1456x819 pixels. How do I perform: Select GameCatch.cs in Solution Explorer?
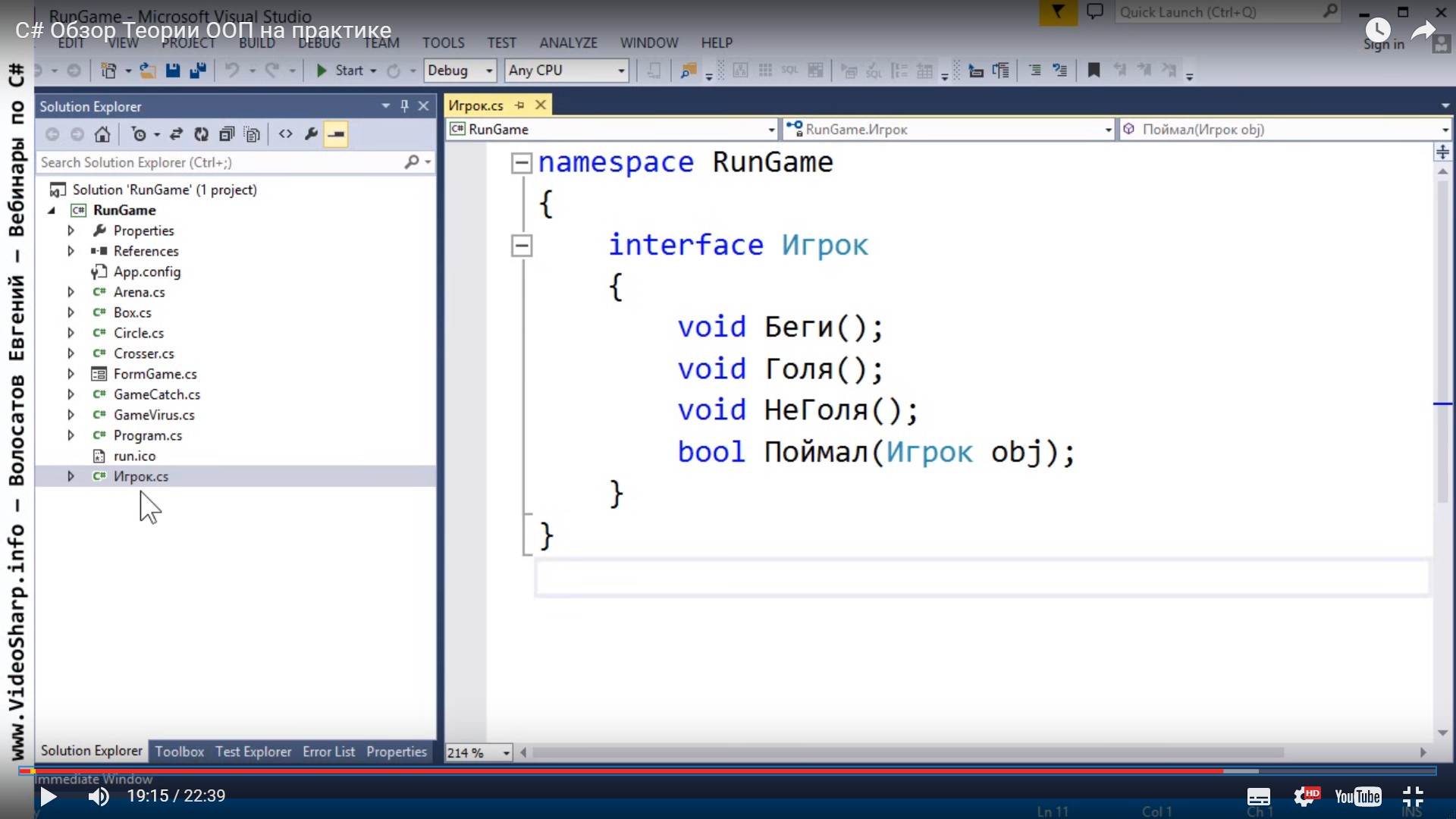157,394
